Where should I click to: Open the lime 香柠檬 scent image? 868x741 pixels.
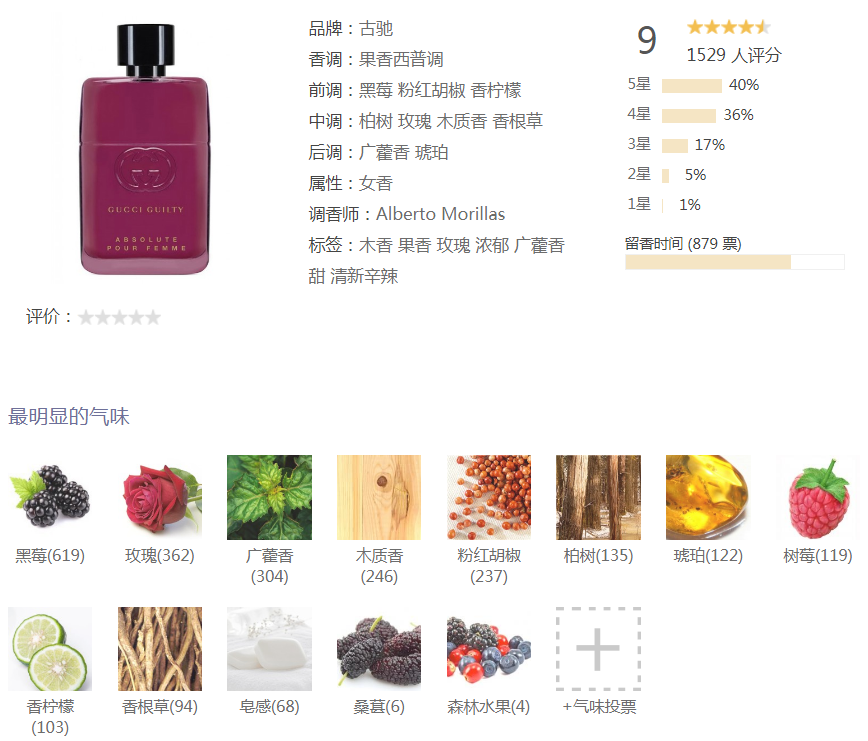(50, 649)
